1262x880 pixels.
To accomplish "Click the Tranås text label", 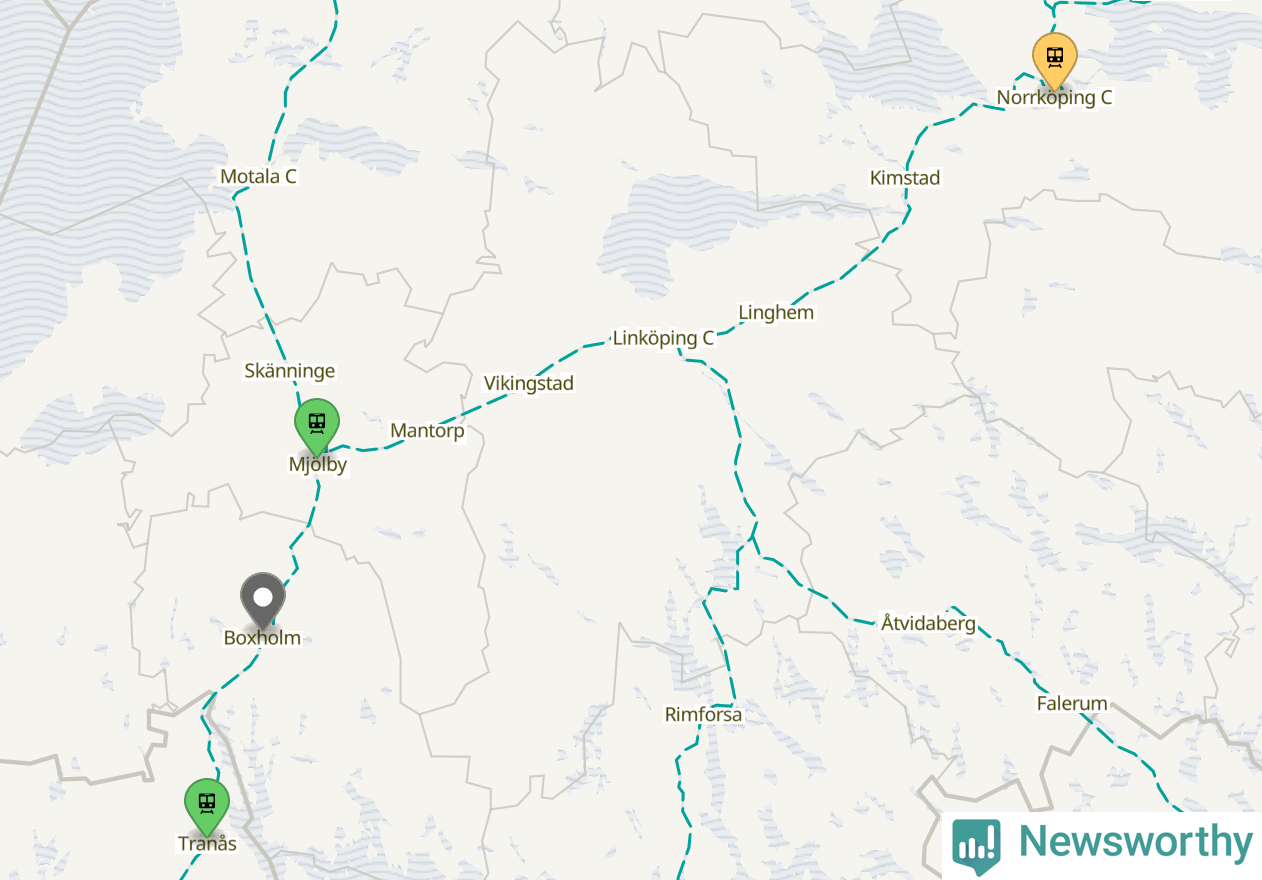I will (207, 843).
